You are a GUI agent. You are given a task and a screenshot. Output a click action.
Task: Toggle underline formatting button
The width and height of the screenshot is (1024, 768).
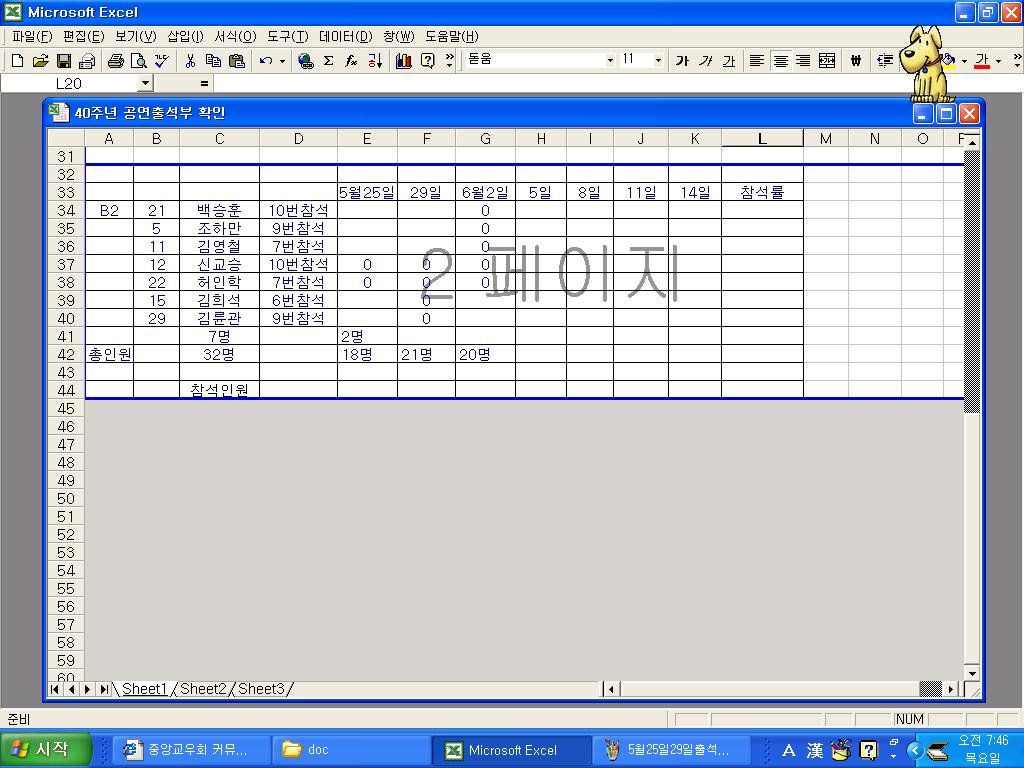(728, 61)
